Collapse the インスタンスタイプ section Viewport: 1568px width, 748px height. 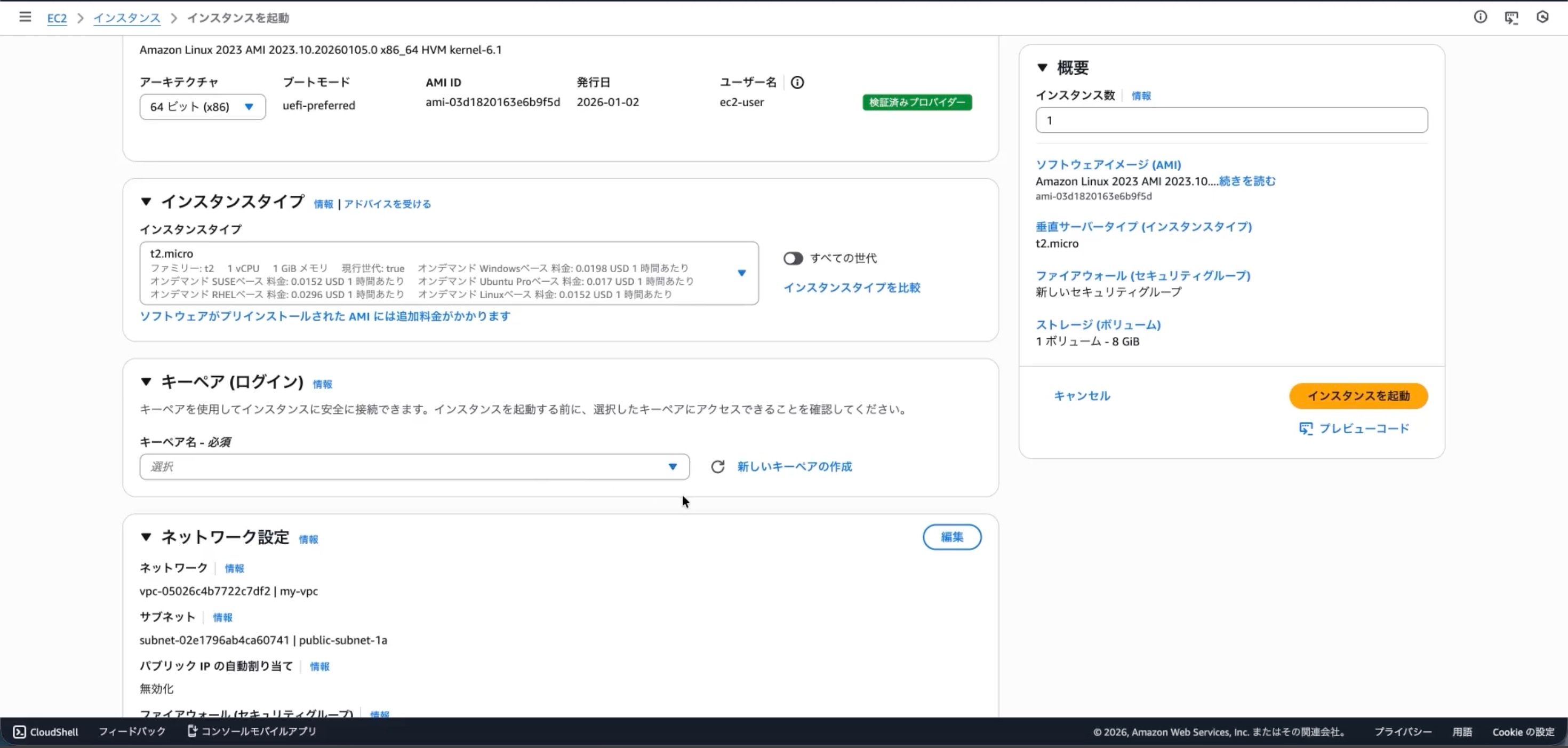146,202
